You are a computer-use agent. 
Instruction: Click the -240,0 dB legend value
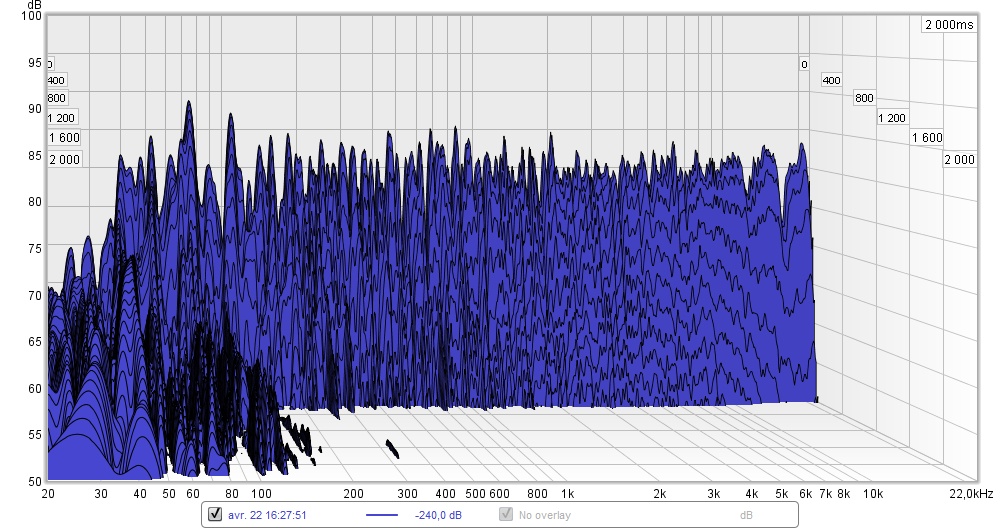pyautogui.click(x=438, y=515)
